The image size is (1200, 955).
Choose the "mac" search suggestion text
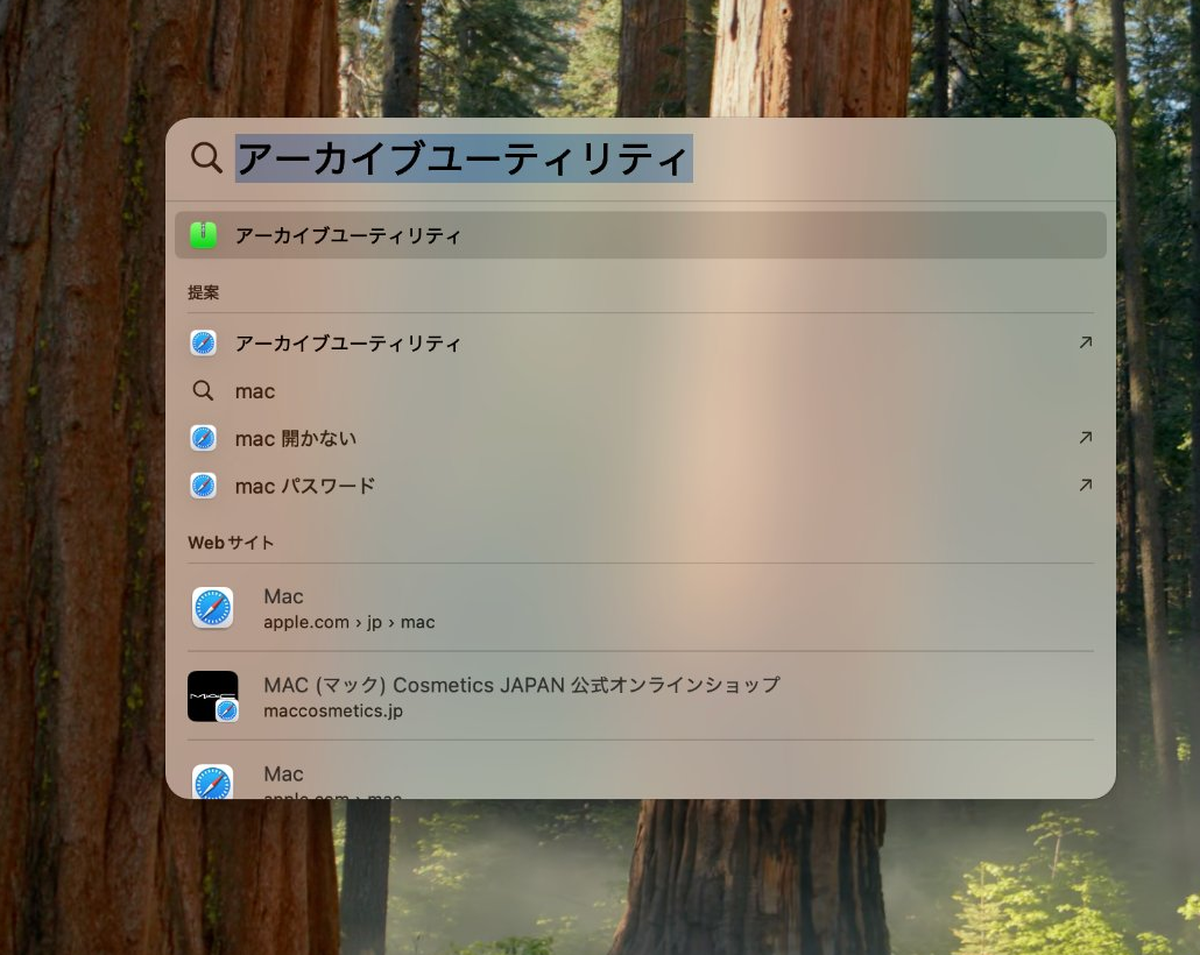[x=255, y=392]
